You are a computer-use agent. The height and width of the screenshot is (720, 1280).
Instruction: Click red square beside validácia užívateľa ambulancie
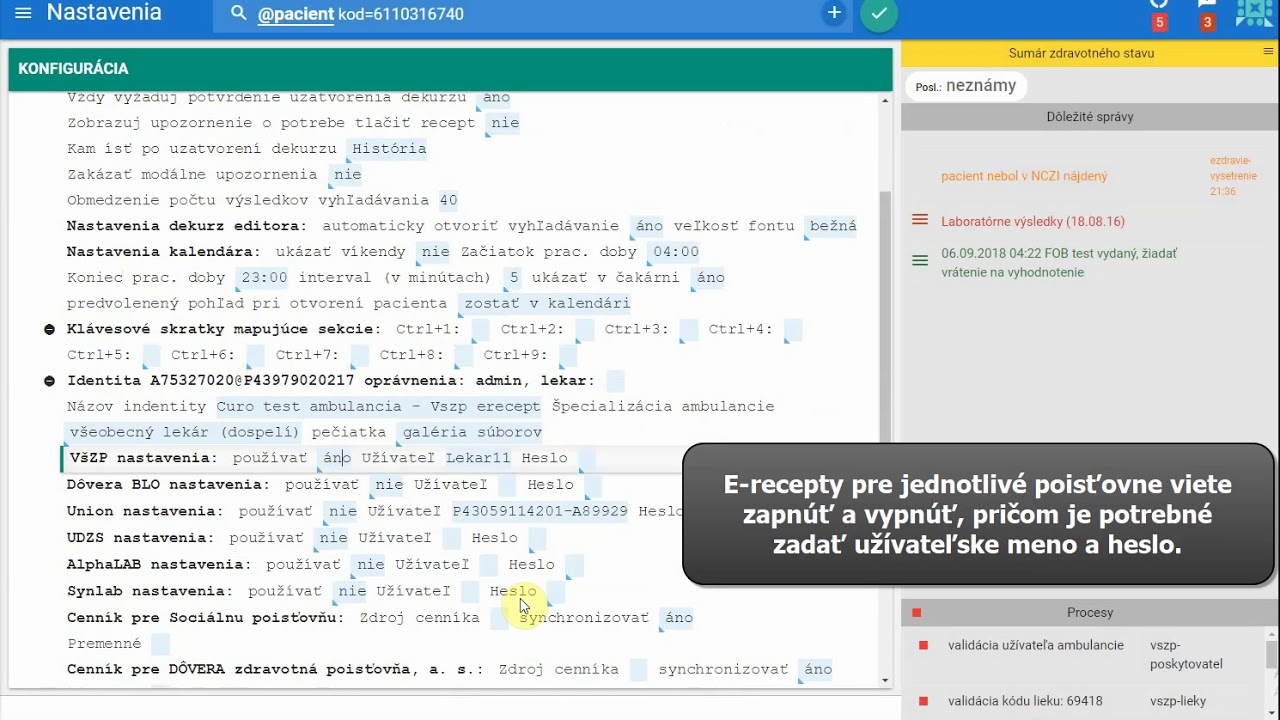tap(923, 646)
